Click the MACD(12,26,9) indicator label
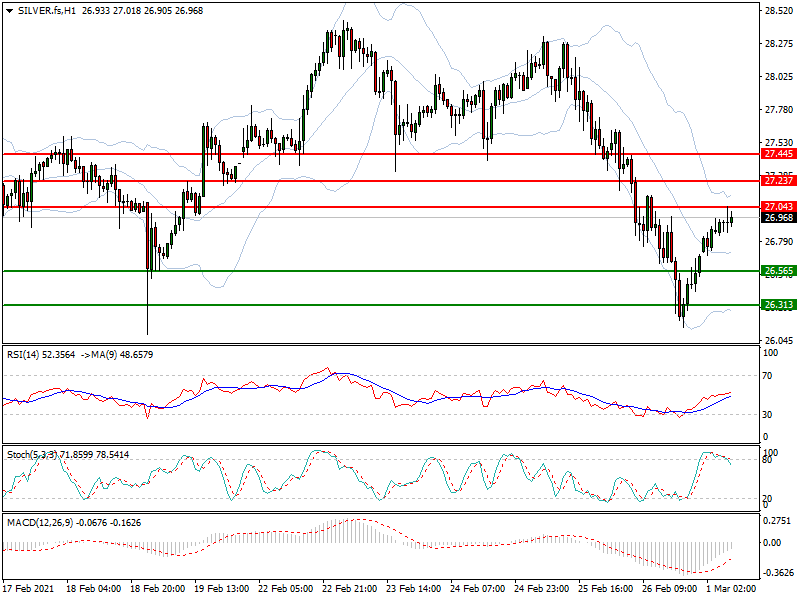This screenshot has width=800, height=600. [40, 523]
